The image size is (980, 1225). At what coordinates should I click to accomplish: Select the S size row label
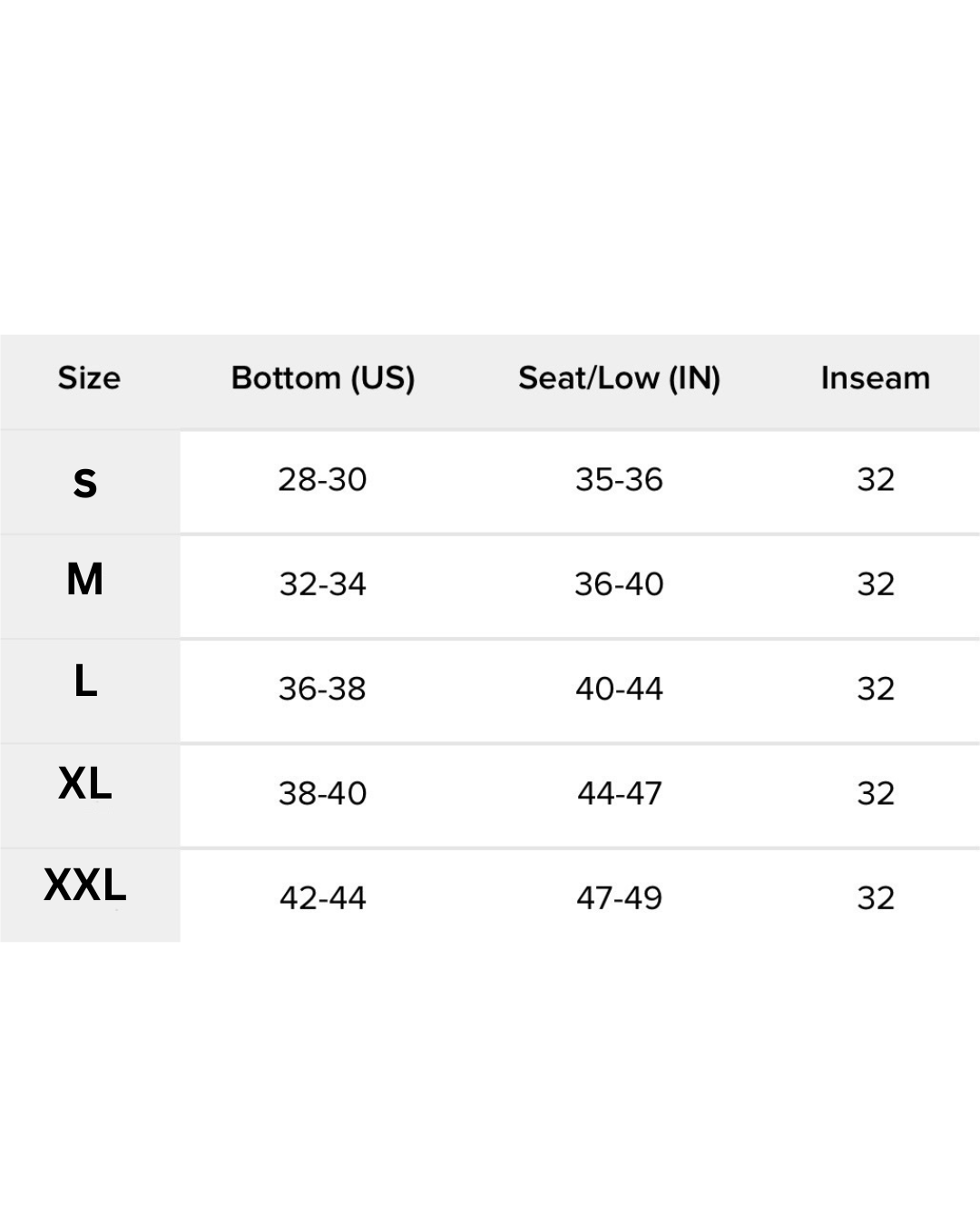[85, 483]
